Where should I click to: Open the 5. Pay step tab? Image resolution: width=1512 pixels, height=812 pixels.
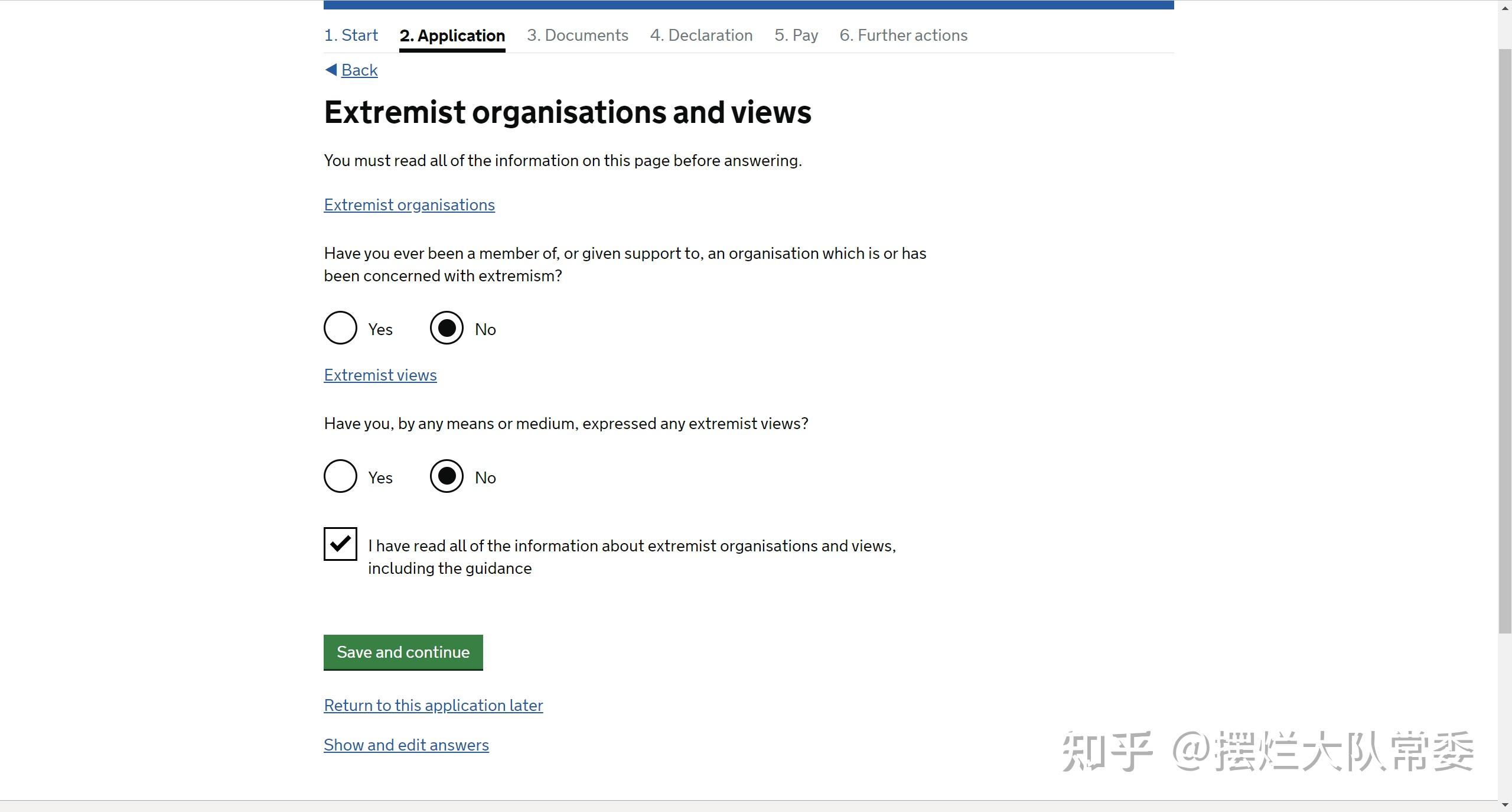[796, 35]
